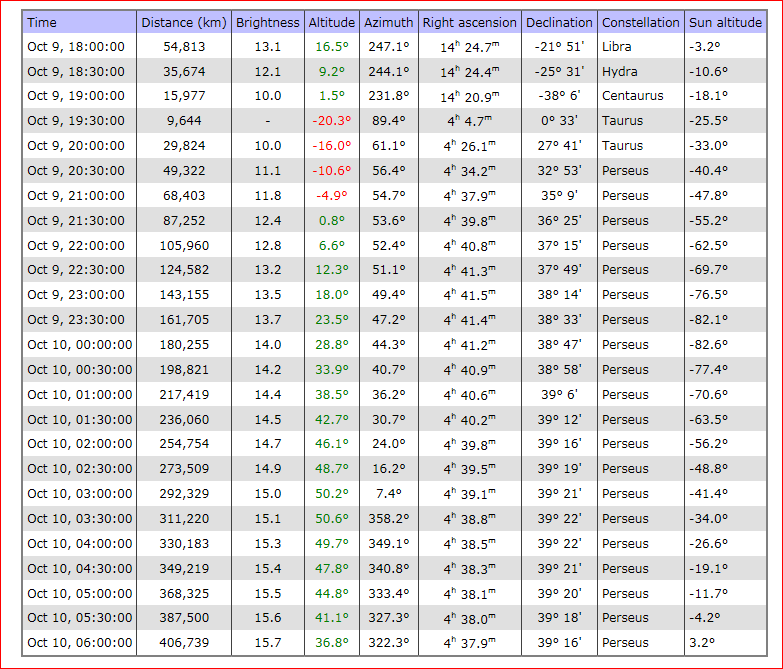Screen dimensions: 783x669
Task: Select declination 27° 41'
Action: (559, 145)
